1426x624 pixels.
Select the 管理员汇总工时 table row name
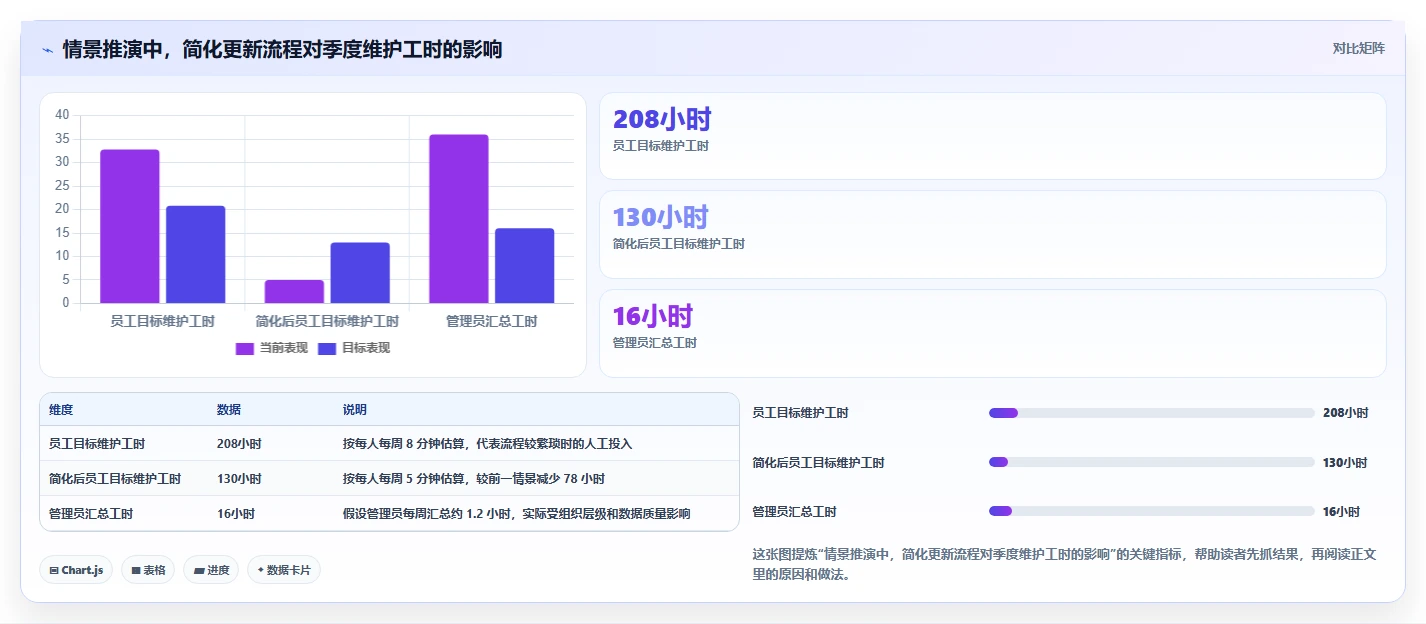point(91,514)
